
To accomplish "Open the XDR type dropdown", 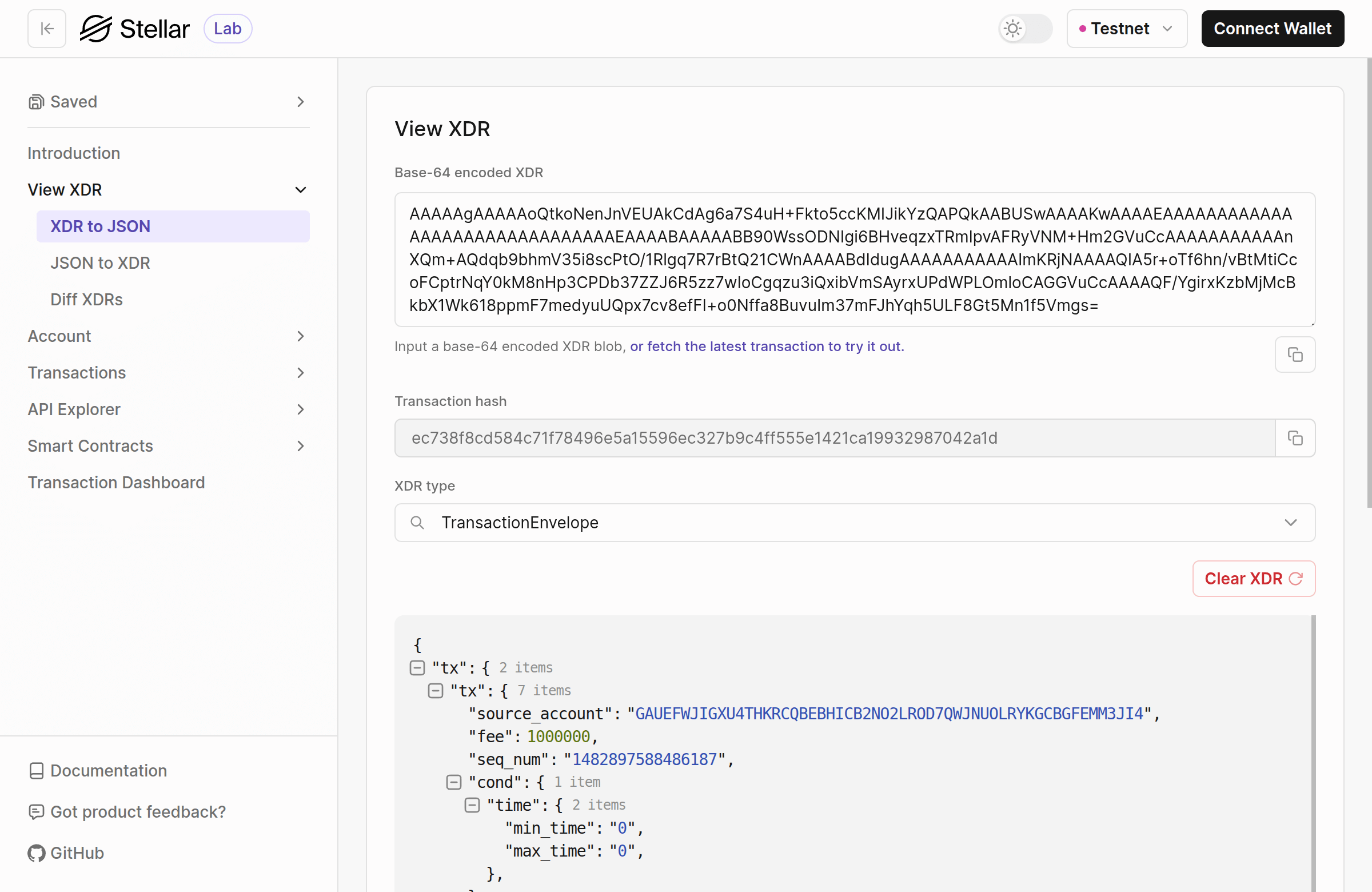I will click(x=1291, y=523).
